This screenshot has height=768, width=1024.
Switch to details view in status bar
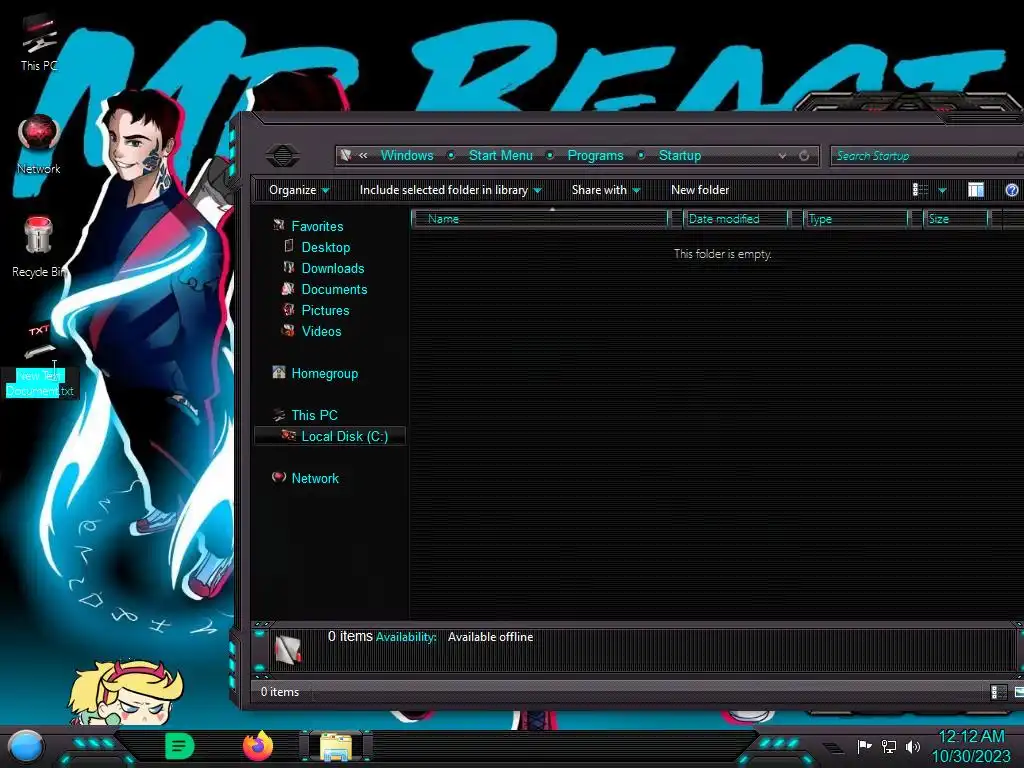pyautogui.click(x=998, y=692)
